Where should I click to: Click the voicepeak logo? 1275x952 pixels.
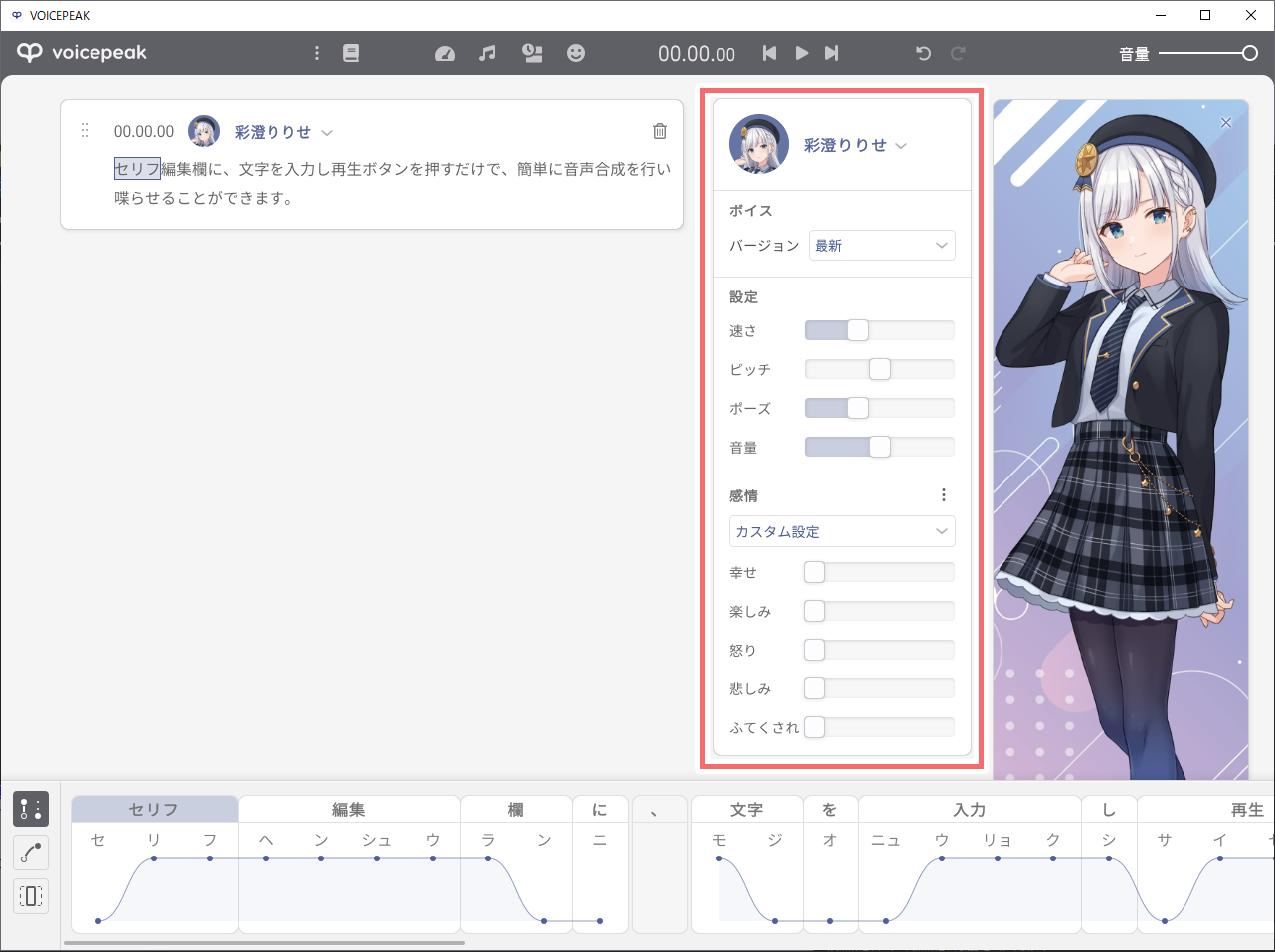coord(83,53)
